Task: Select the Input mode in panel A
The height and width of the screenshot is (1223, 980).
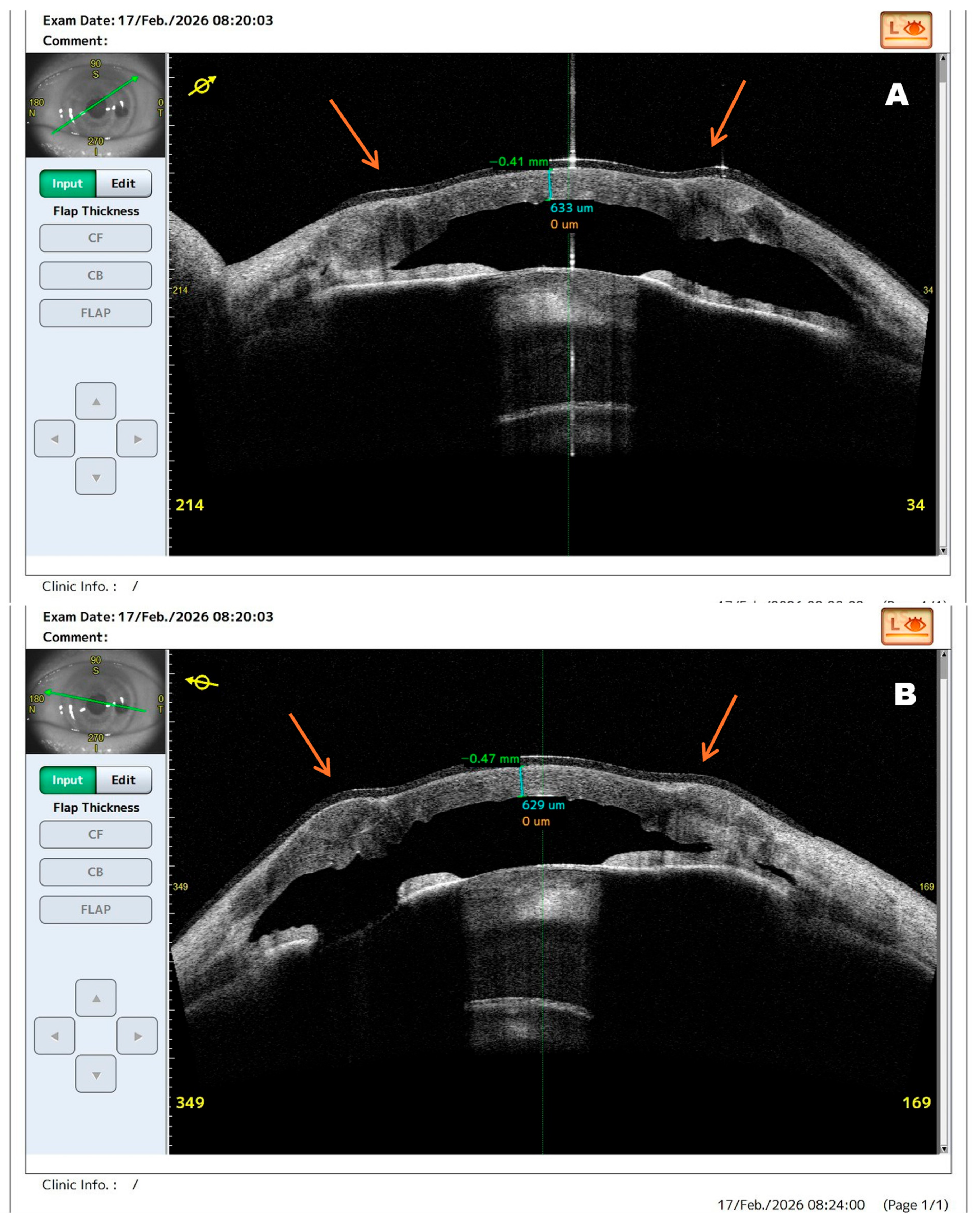Action: coord(67,184)
